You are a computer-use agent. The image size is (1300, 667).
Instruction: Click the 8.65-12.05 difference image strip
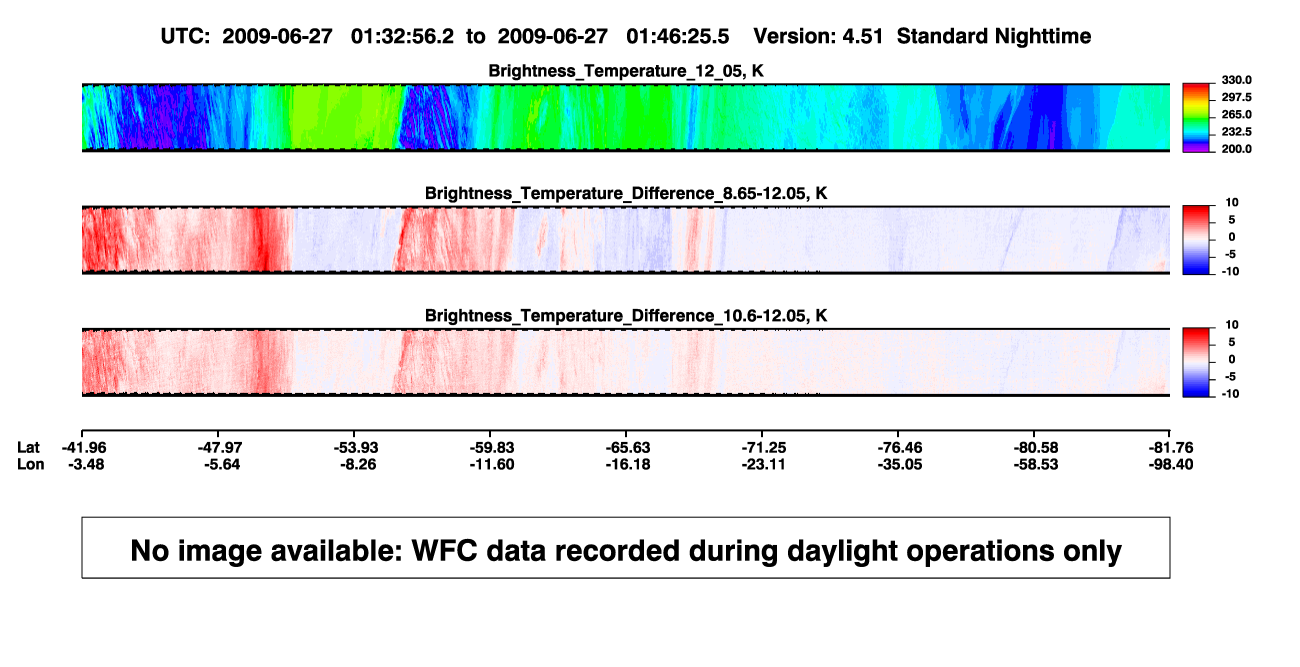coord(625,240)
